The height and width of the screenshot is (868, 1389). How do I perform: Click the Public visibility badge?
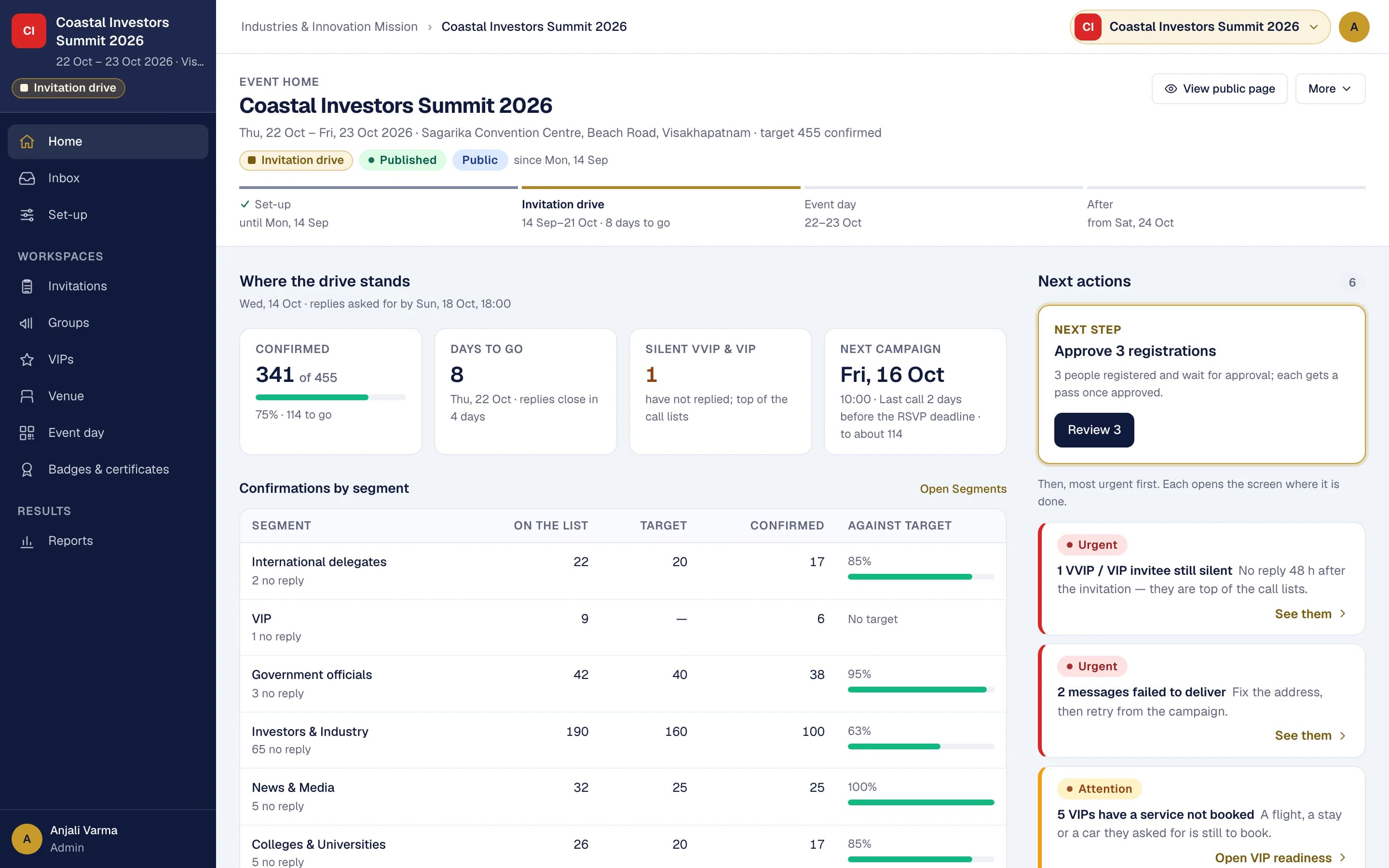(x=480, y=160)
